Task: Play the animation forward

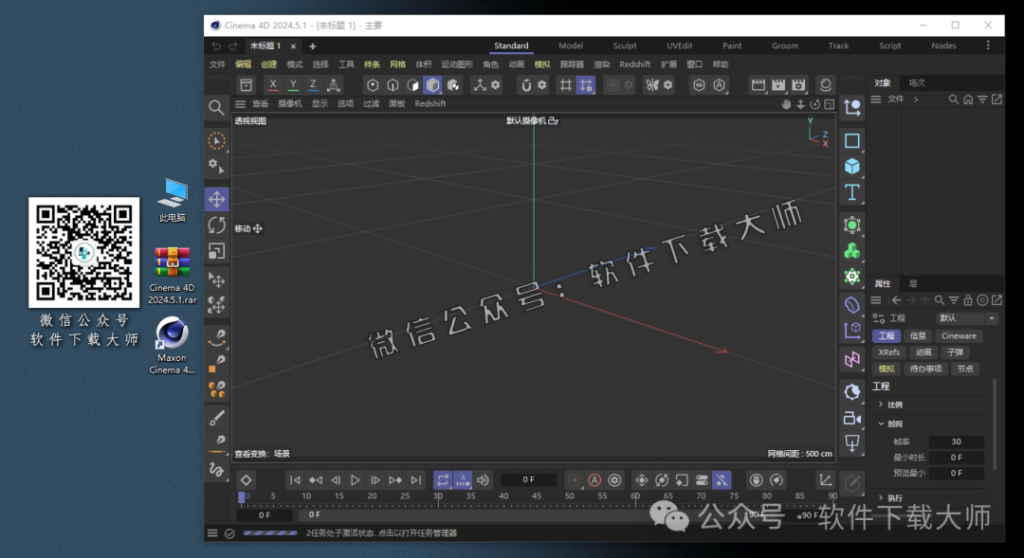Action: (x=355, y=480)
